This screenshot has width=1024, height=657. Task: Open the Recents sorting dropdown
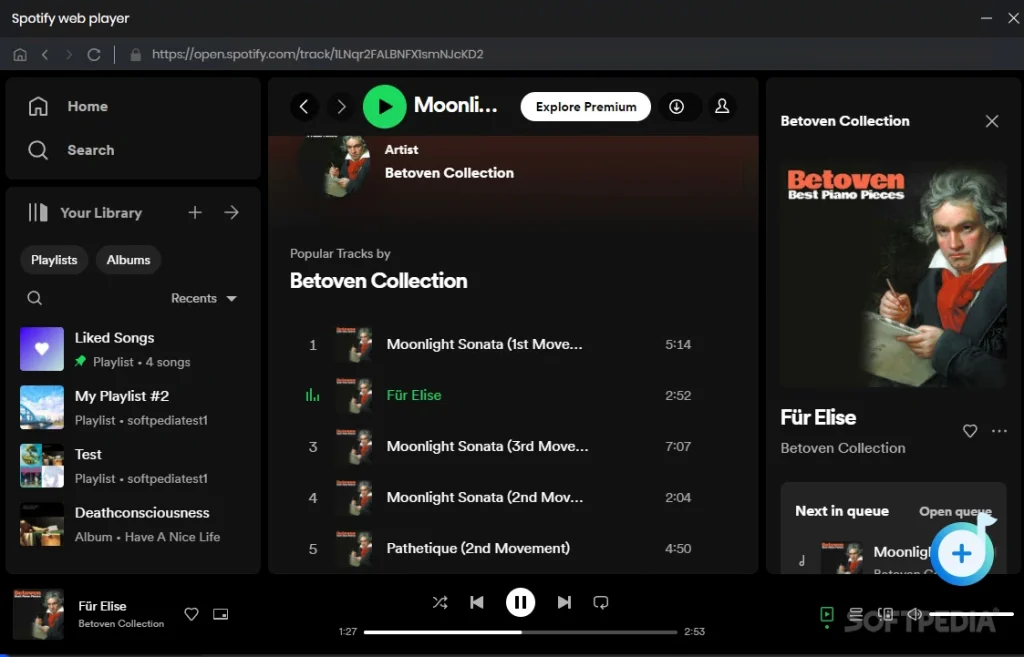click(203, 298)
